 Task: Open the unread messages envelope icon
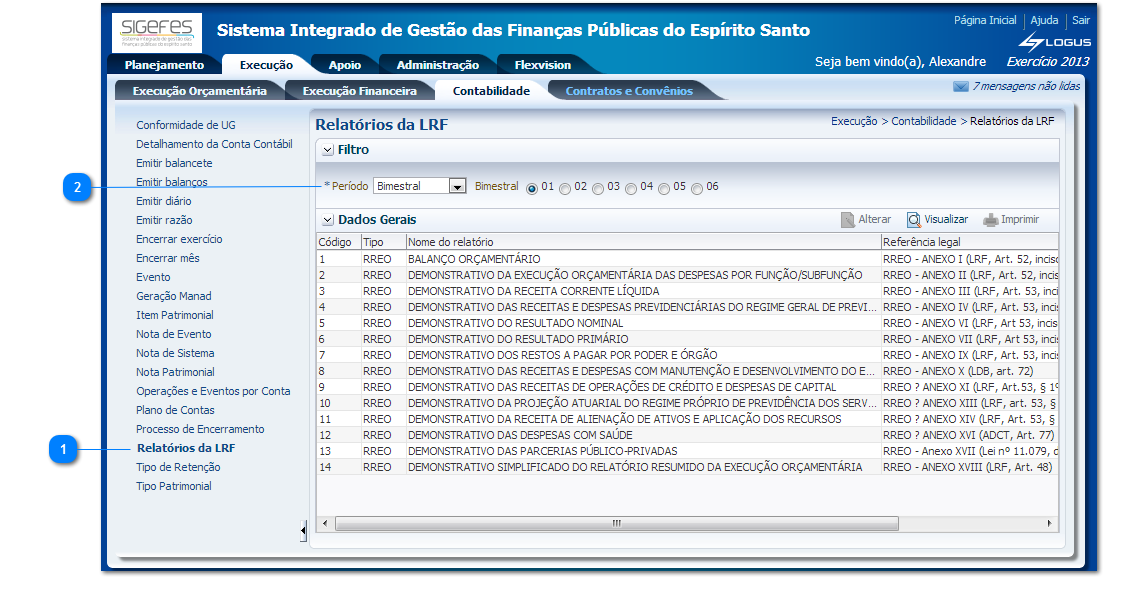960,87
